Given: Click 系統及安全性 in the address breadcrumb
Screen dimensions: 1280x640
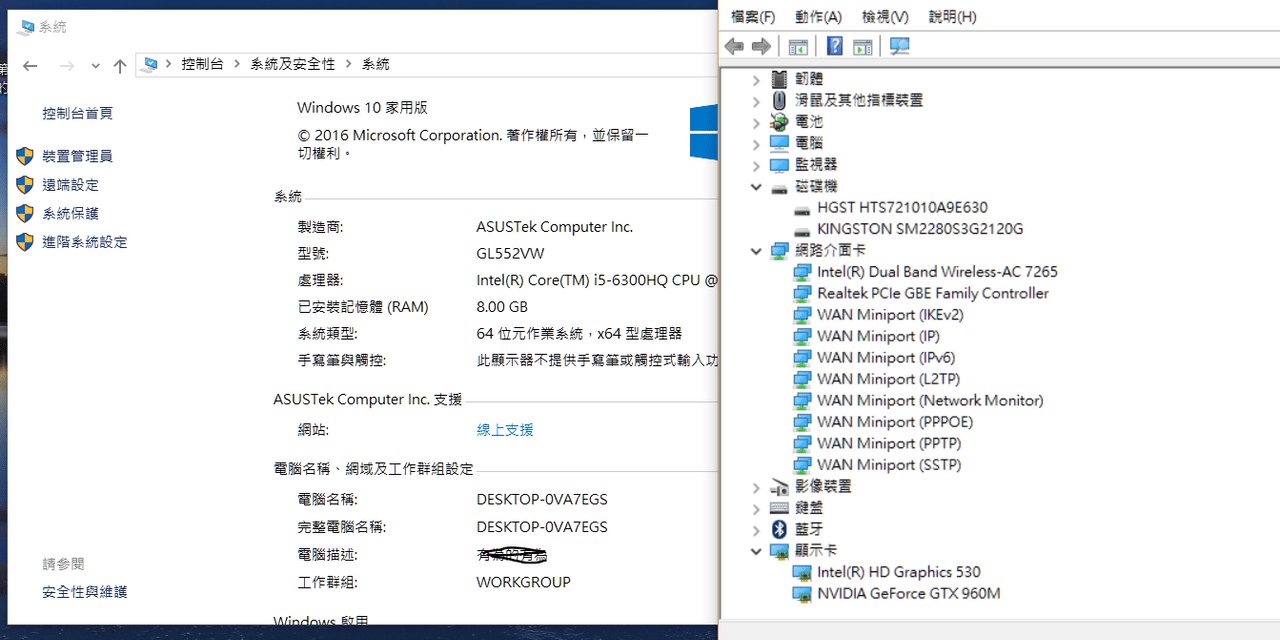Looking at the screenshot, I should click(293, 64).
